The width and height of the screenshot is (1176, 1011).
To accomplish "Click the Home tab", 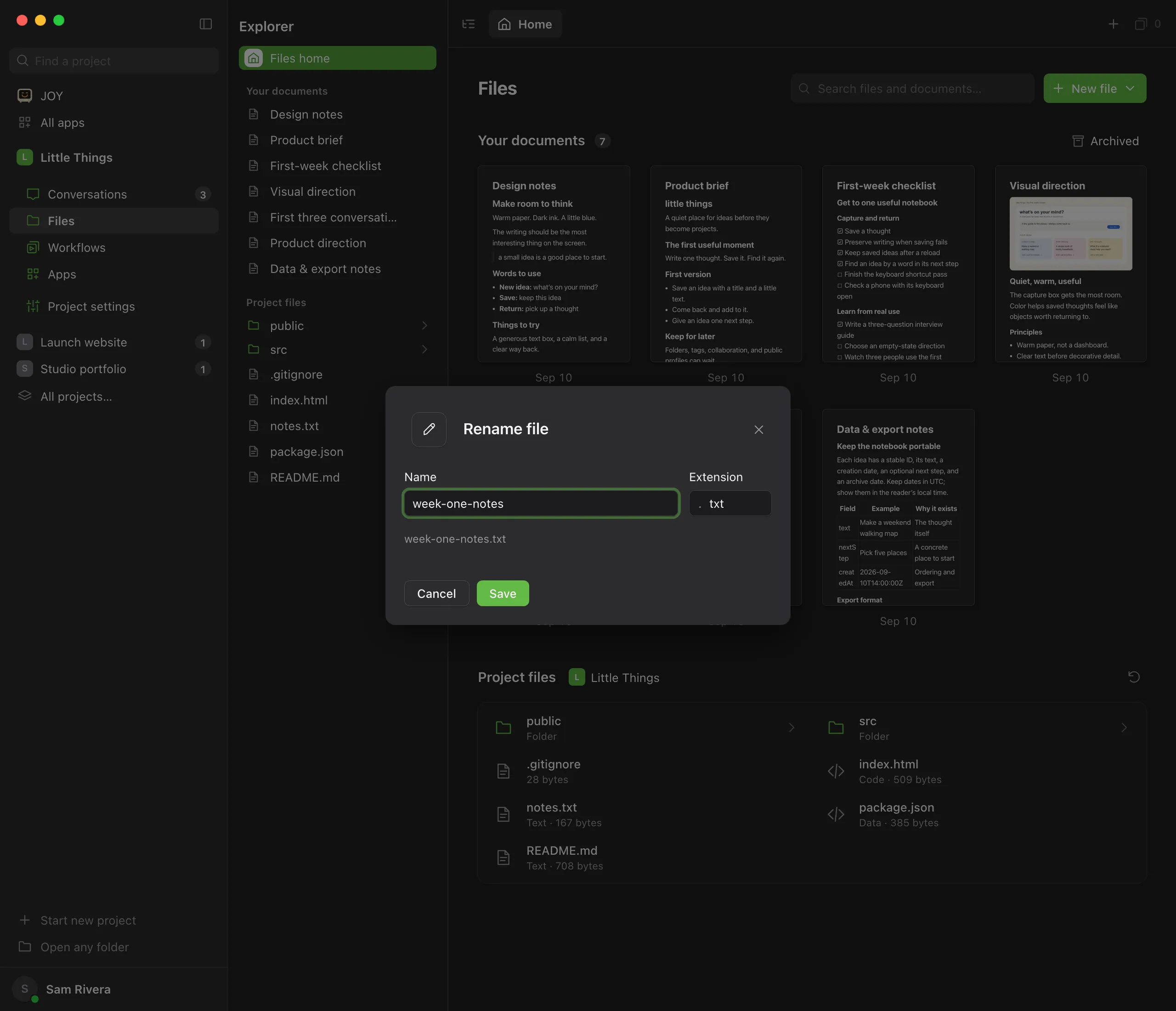I will [x=525, y=24].
